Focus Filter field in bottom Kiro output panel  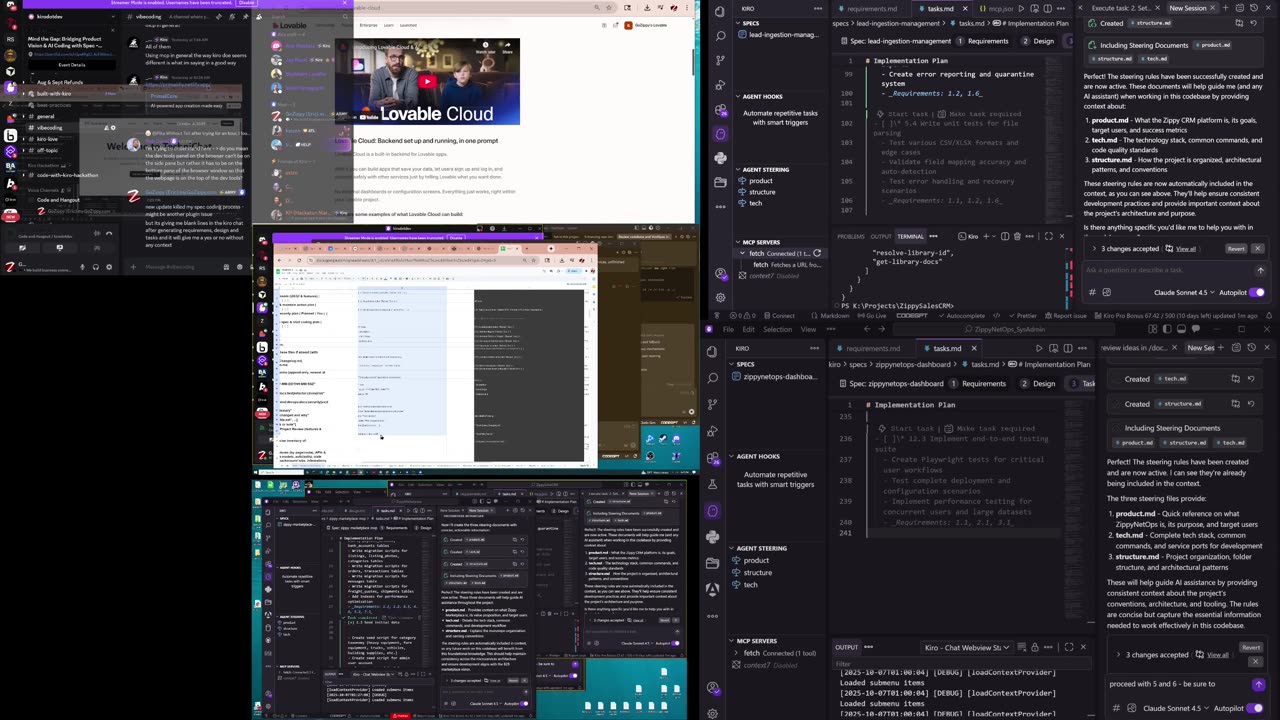960,663
